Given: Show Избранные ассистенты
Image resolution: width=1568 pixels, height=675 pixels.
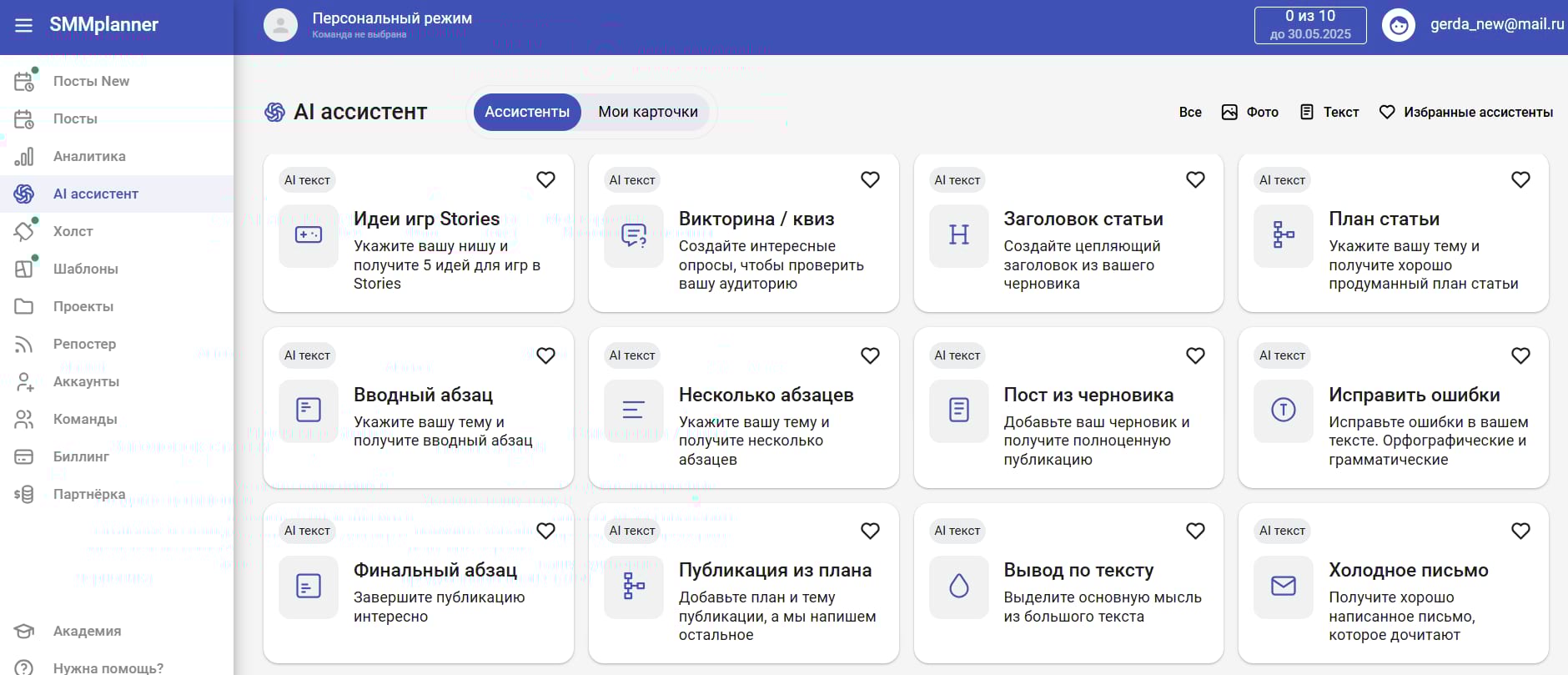Looking at the screenshot, I should point(1465,112).
